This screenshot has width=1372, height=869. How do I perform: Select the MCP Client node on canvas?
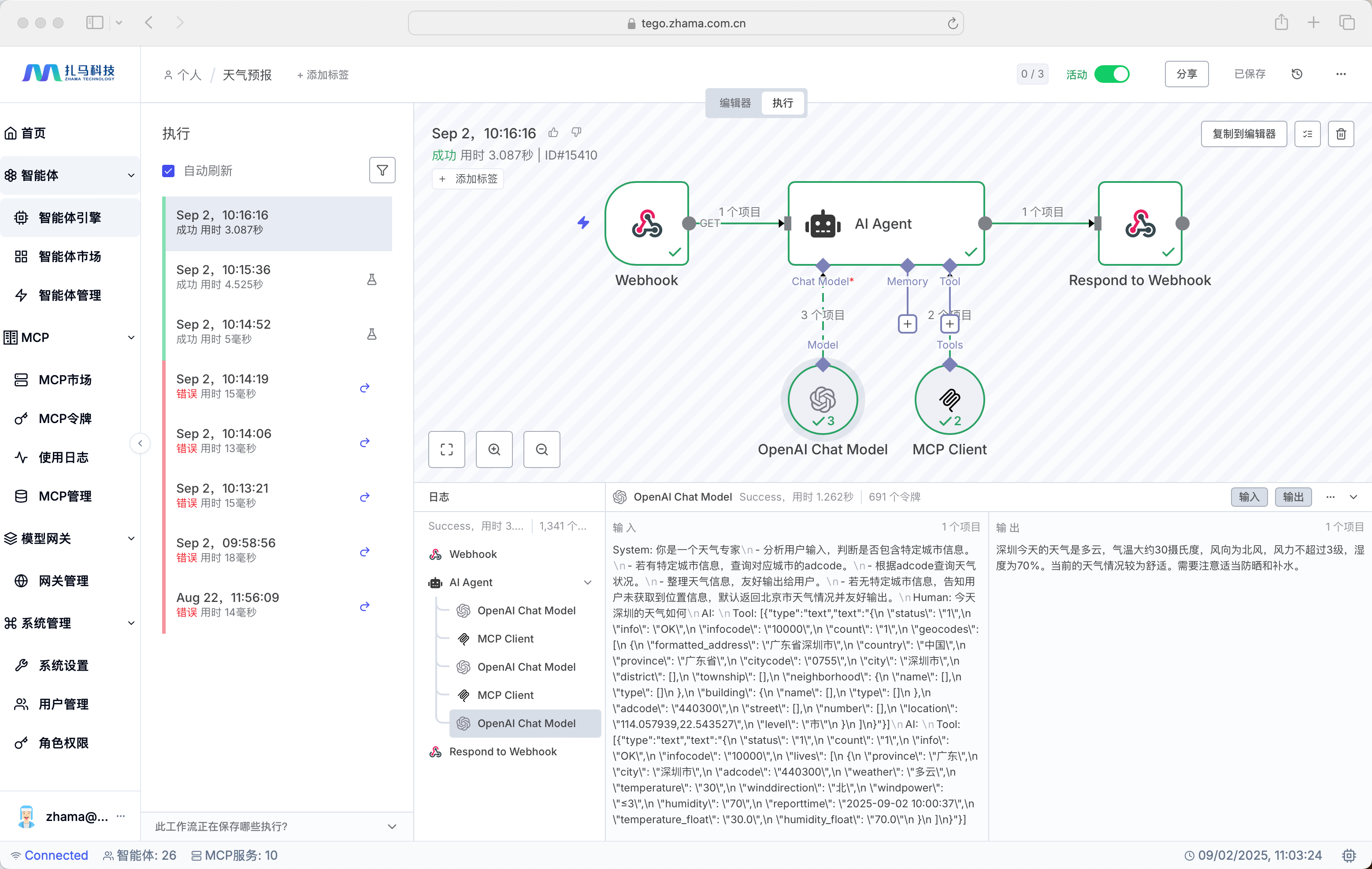point(949,400)
